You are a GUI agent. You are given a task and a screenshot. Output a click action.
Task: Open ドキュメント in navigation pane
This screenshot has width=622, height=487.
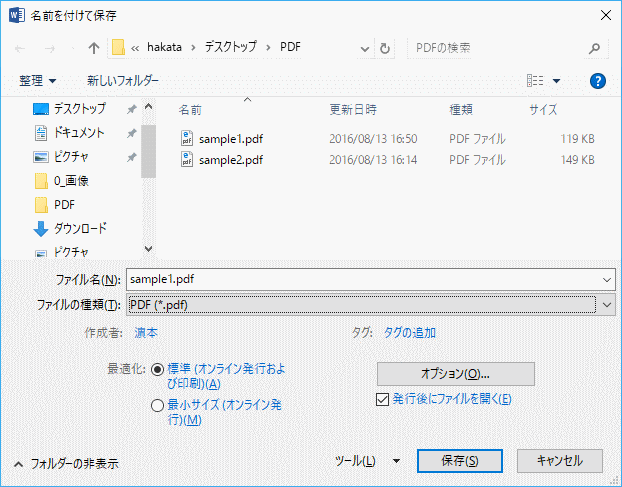click(79, 132)
